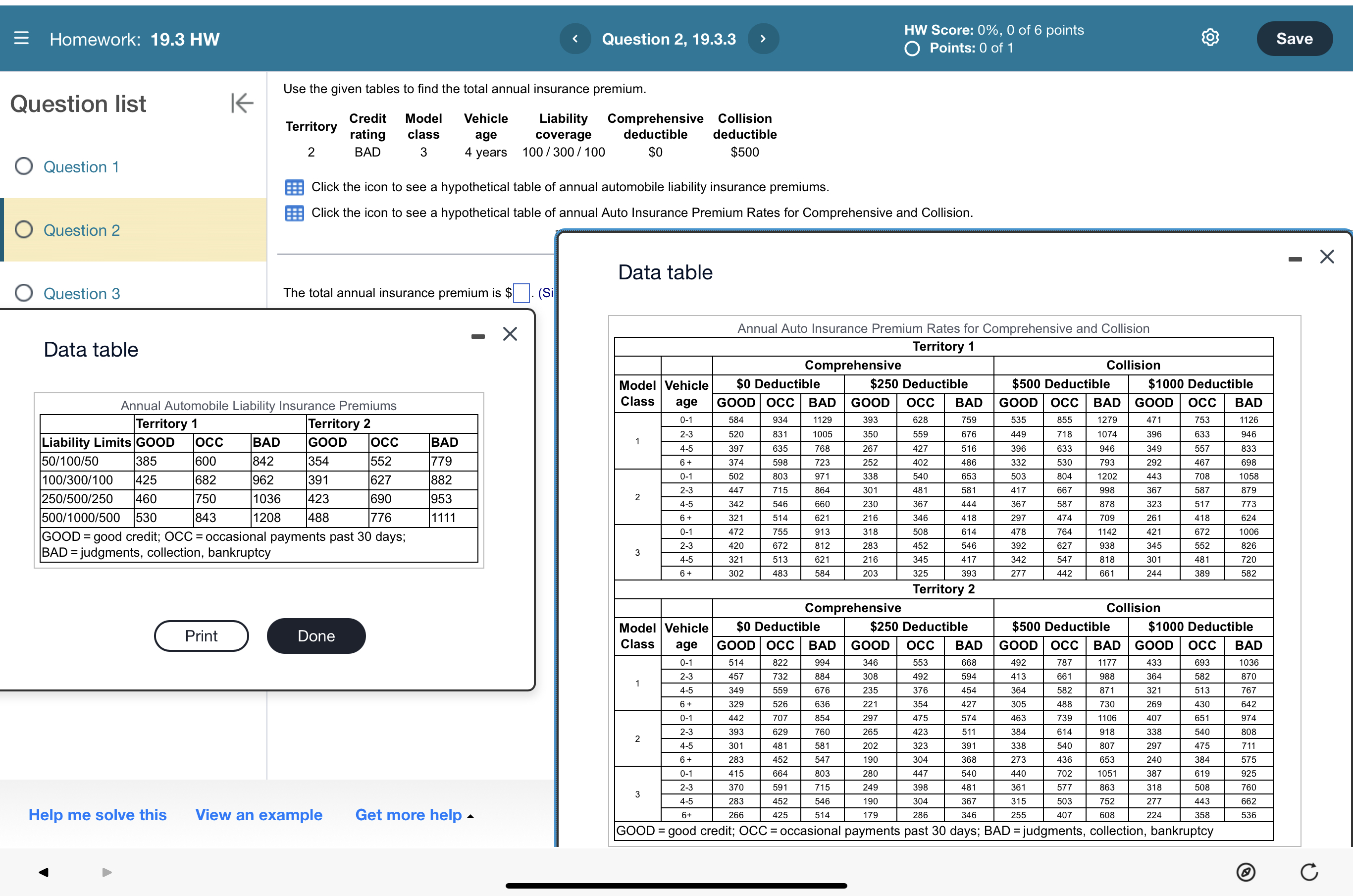Minimize the liability Data table dialog
Image resolution: width=1353 pixels, height=896 pixels.
click(478, 336)
